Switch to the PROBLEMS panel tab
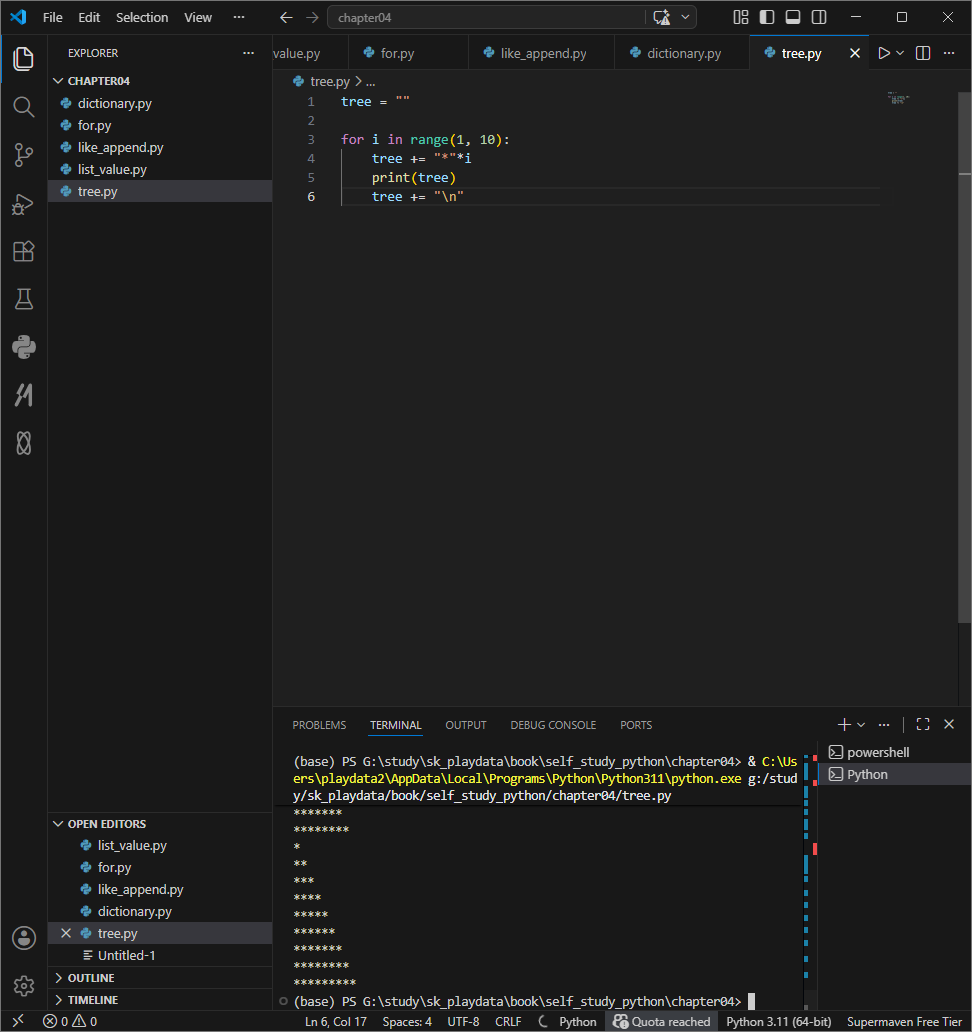Viewport: 972px width, 1032px height. (x=319, y=725)
